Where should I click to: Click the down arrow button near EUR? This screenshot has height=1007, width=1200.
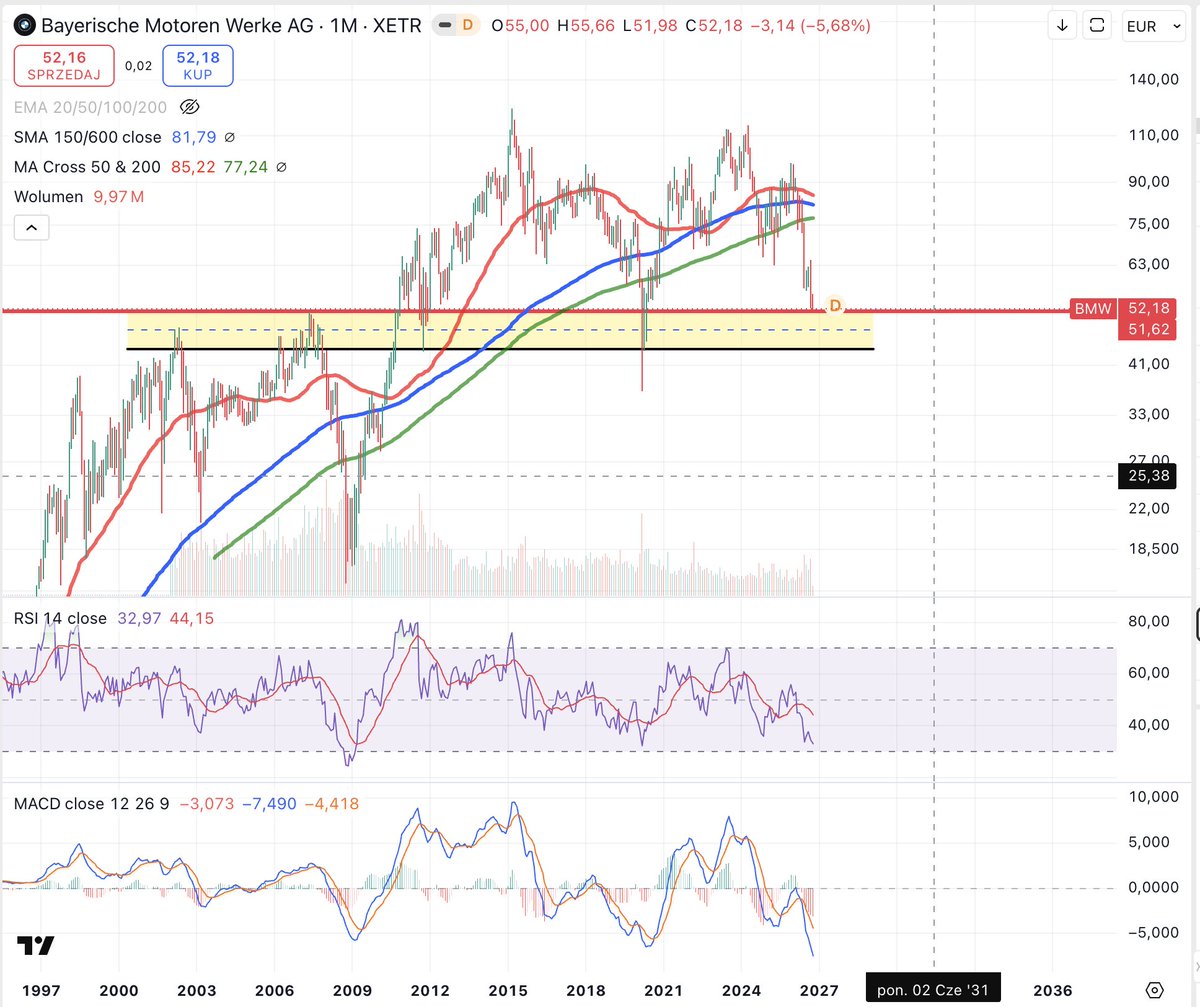coord(1063,26)
